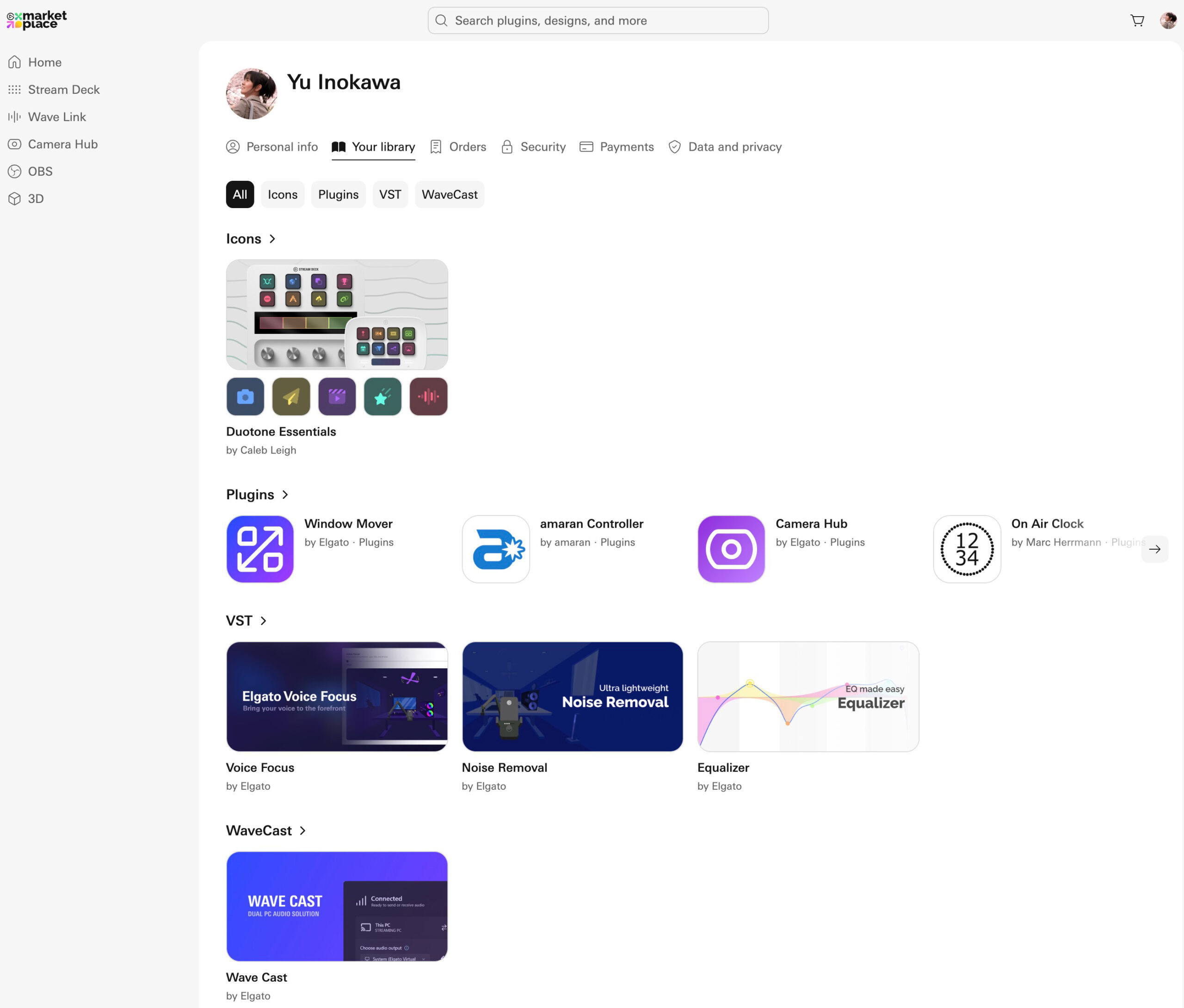Filter library by Icons chip
Image resolution: width=1184 pixels, height=1008 pixels.
coord(282,194)
